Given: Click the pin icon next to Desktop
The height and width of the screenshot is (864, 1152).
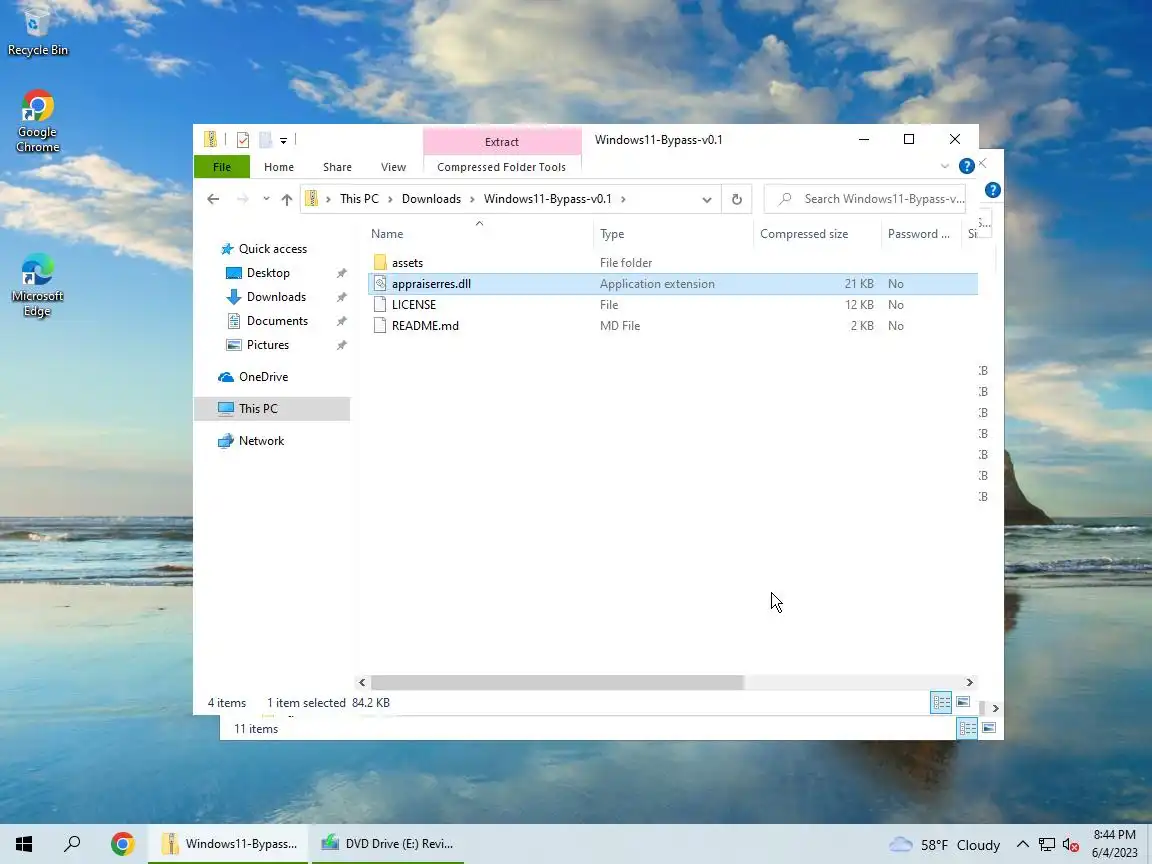Looking at the screenshot, I should click(x=342, y=273).
